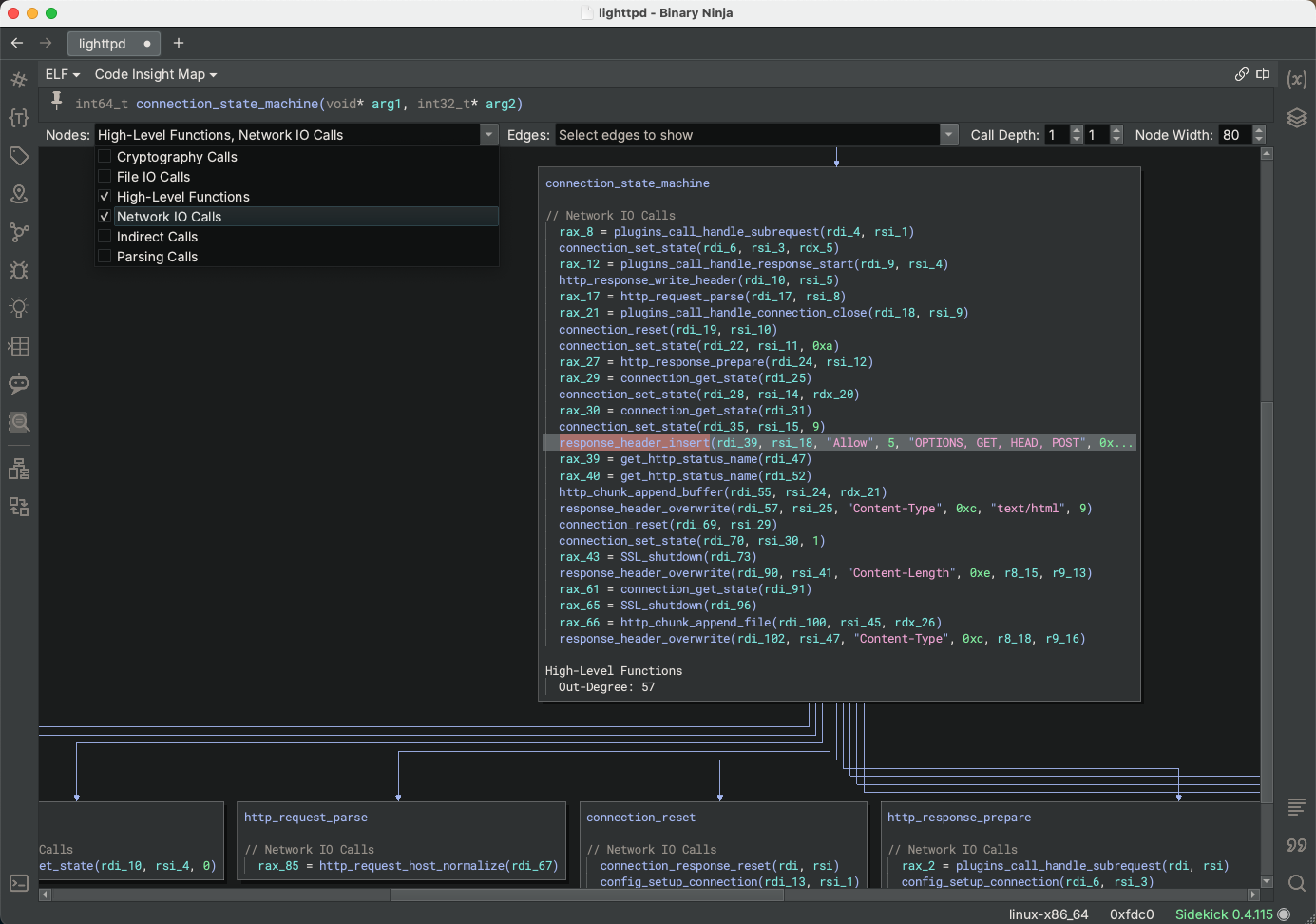This screenshot has width=1316, height=924.
Task: Navigate back with the left arrow
Action: pos(17,43)
